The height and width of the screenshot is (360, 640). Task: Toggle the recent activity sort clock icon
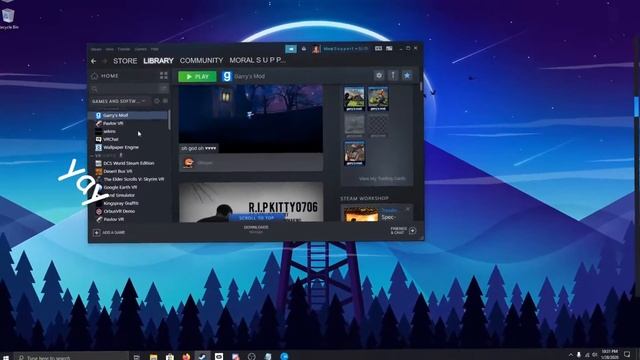(x=156, y=101)
